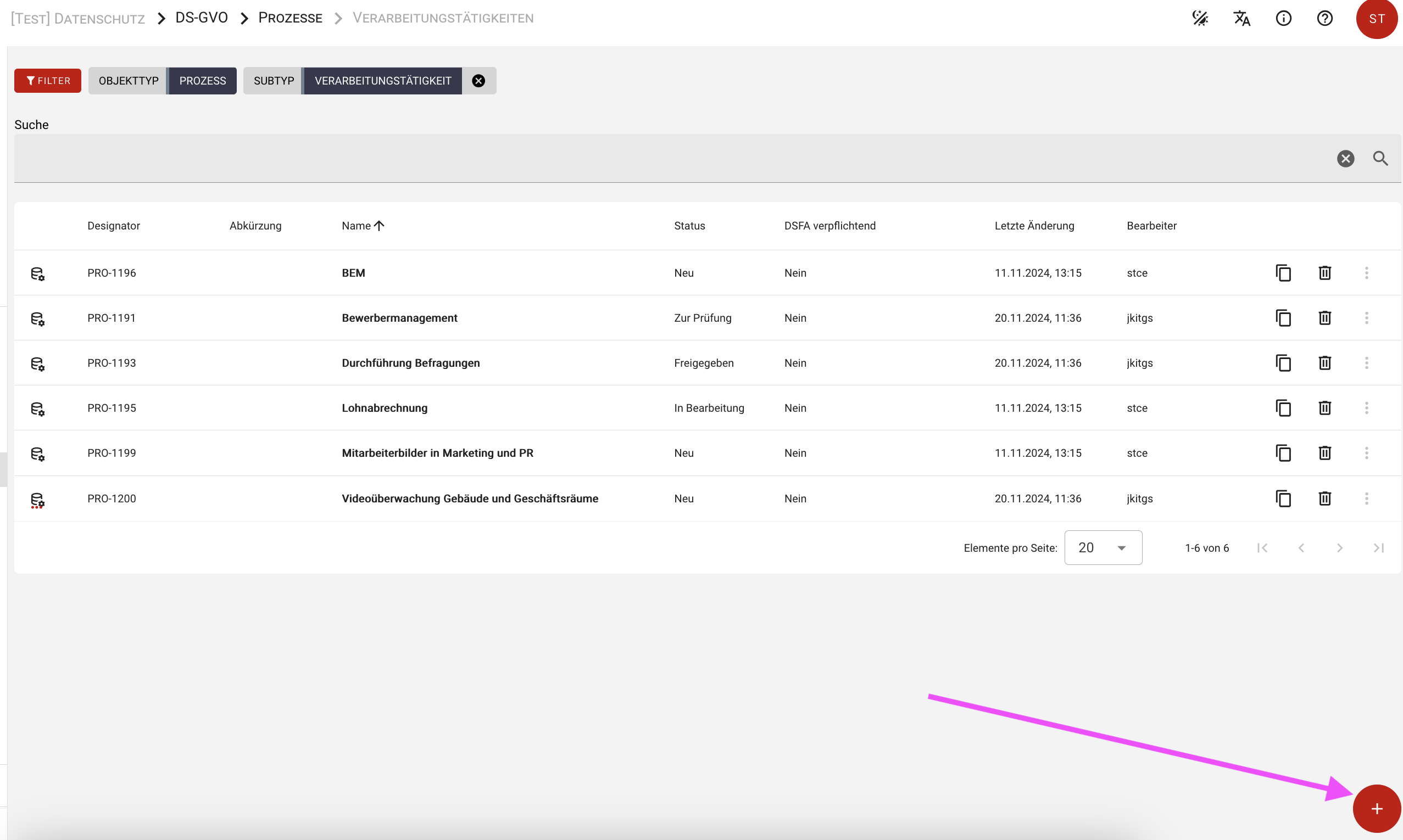Open more actions for Videoüberwachung row
The height and width of the screenshot is (840, 1403).
click(1366, 498)
